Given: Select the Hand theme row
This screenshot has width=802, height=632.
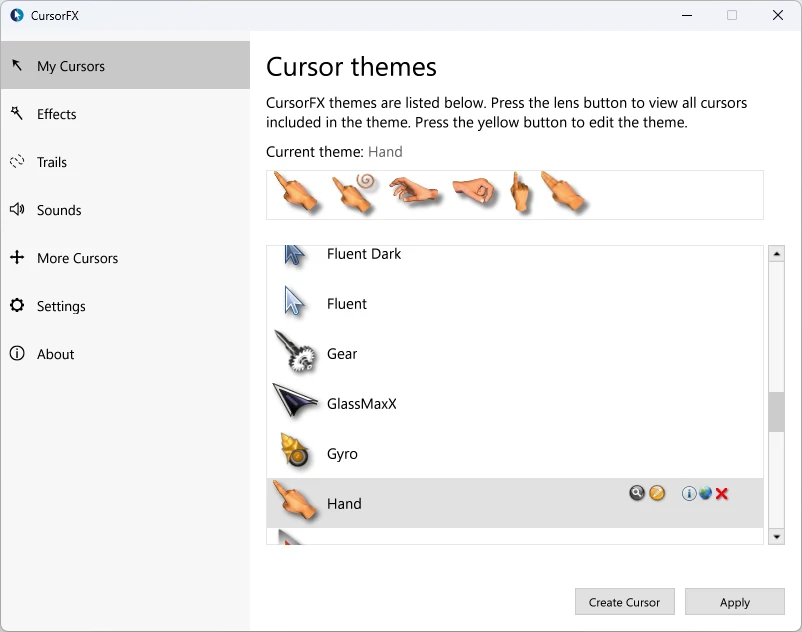Looking at the screenshot, I should [x=515, y=504].
